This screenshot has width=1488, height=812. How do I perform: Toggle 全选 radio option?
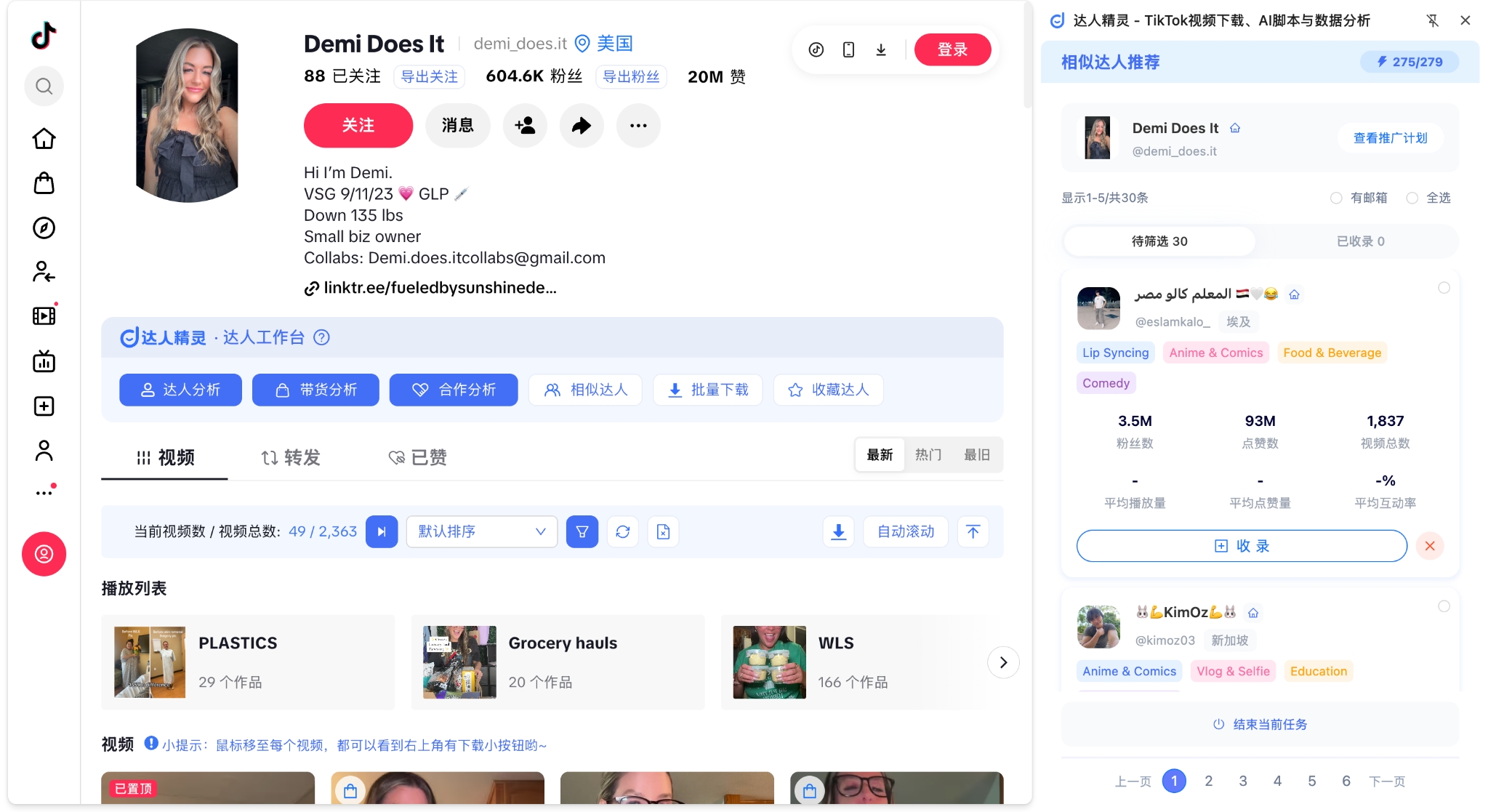[x=1412, y=198]
